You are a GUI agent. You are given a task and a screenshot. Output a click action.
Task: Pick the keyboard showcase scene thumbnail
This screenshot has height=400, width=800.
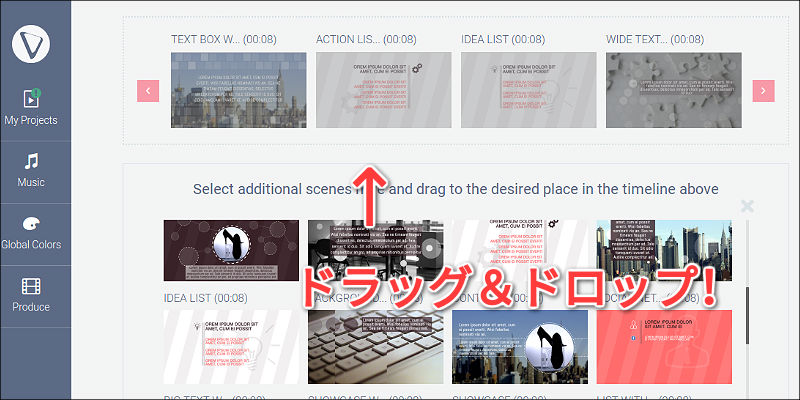(x=376, y=347)
